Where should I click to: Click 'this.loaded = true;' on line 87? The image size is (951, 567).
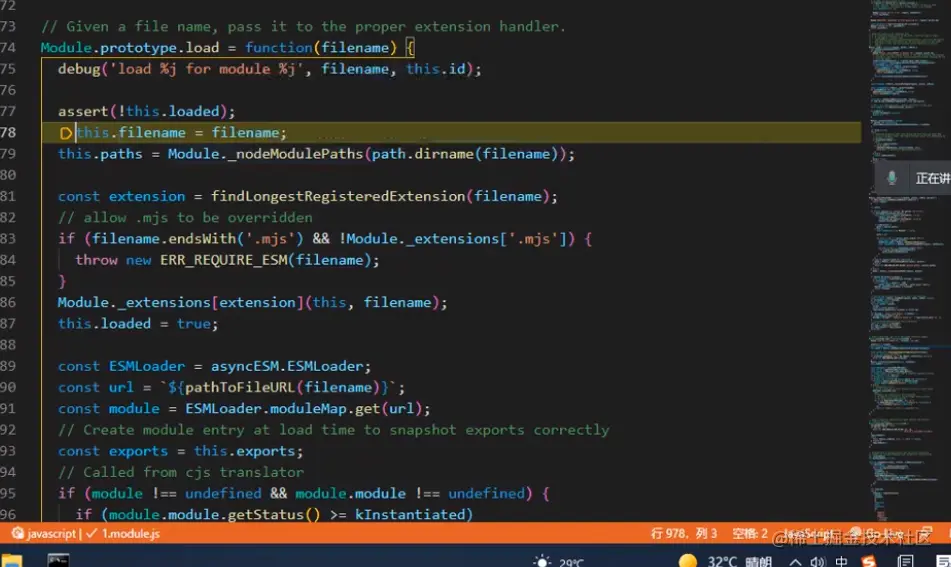point(138,323)
